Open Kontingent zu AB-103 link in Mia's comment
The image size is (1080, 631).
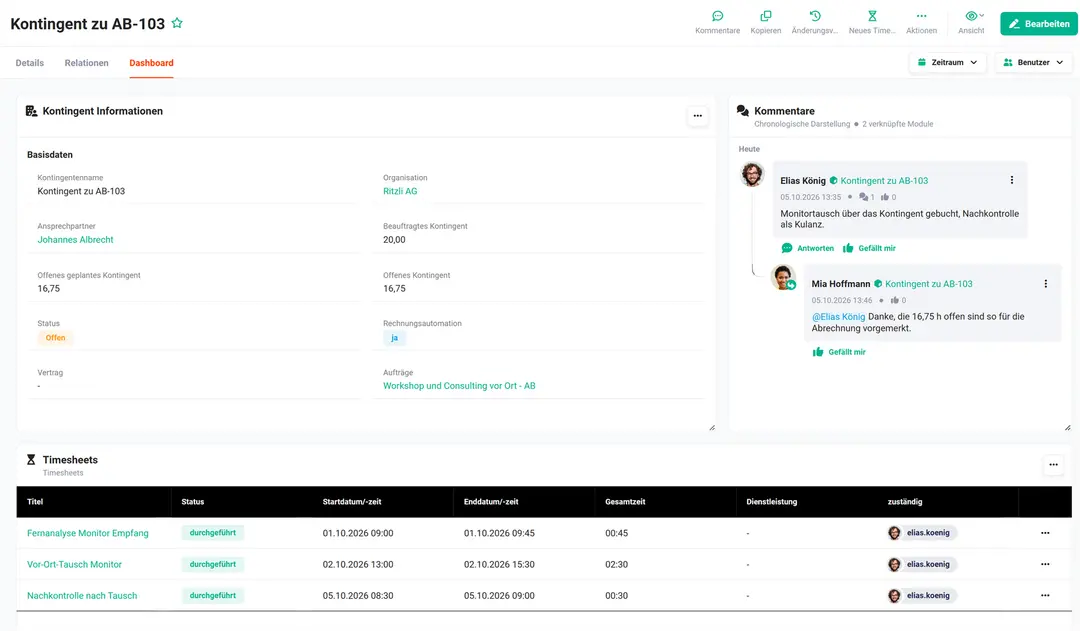[928, 284]
